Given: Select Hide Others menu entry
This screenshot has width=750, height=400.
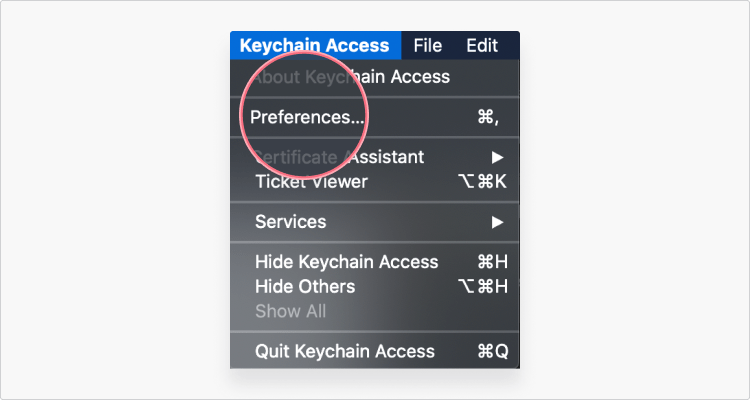Looking at the screenshot, I should tap(375, 287).
